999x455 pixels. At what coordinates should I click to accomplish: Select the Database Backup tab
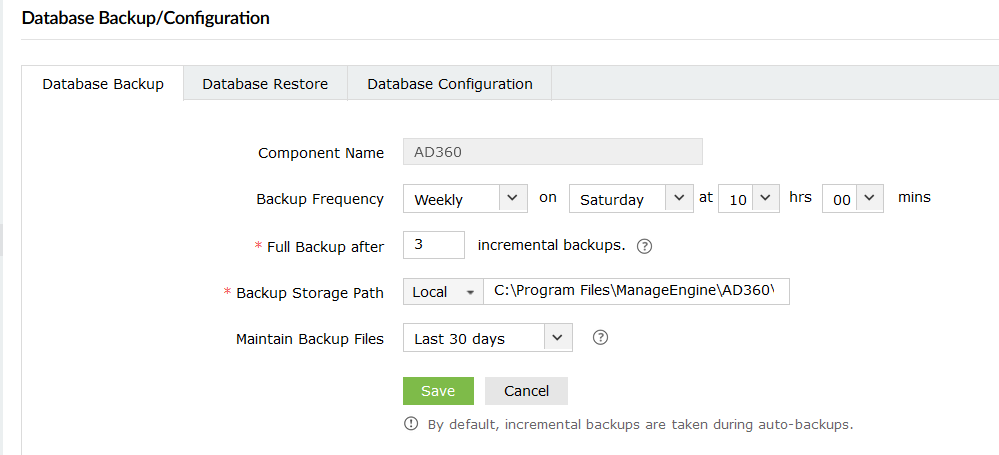pos(103,84)
